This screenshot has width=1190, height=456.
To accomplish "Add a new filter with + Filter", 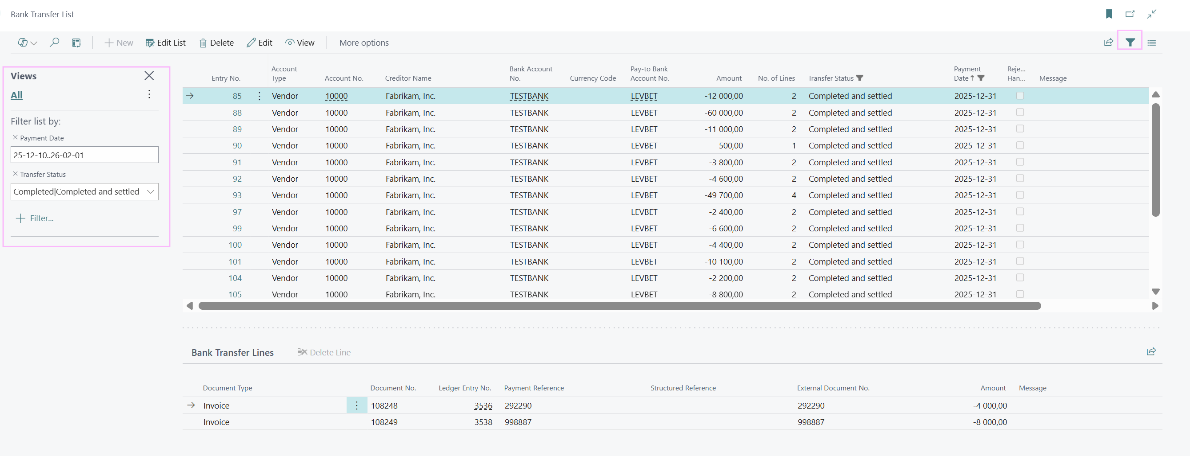I will click(x=35, y=219).
